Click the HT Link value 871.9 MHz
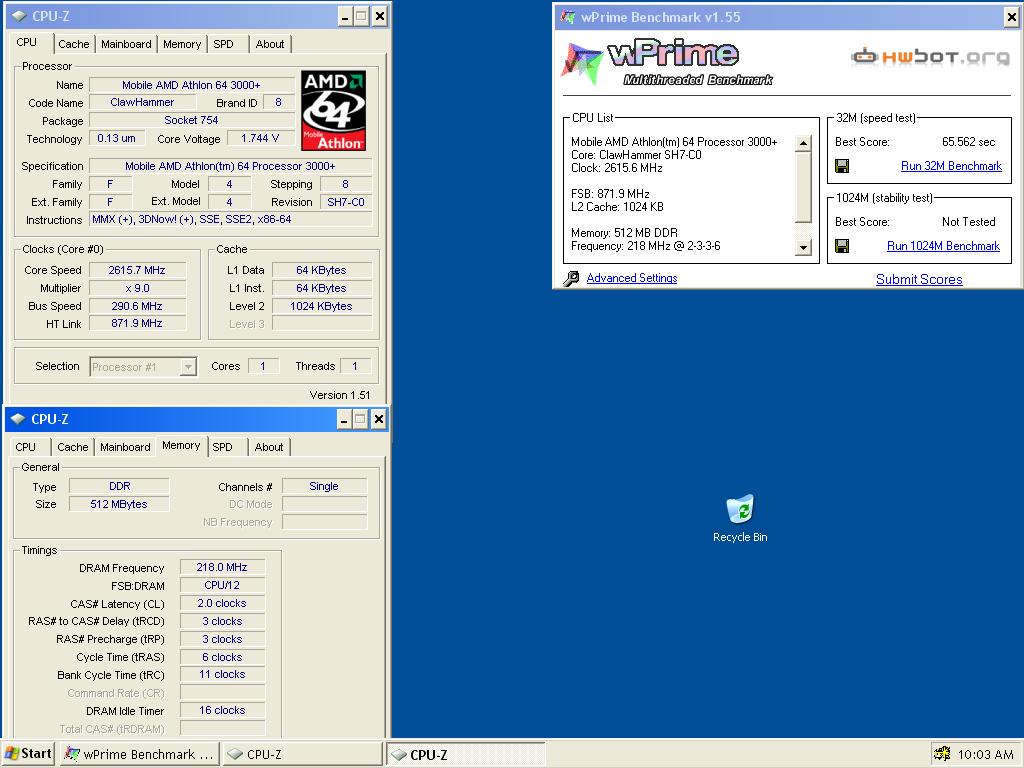 [137, 323]
